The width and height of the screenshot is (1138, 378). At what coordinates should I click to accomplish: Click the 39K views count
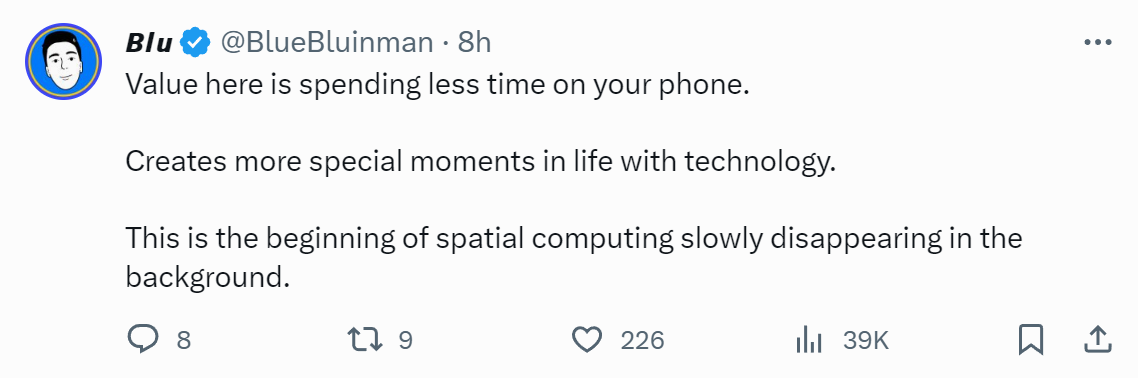coord(866,340)
